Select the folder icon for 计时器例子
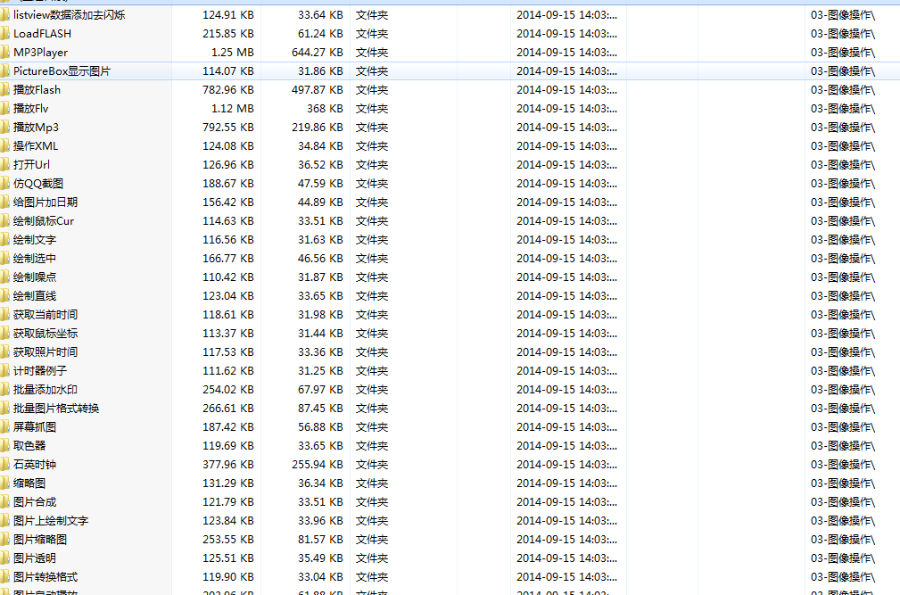900x595 pixels. click(5, 371)
